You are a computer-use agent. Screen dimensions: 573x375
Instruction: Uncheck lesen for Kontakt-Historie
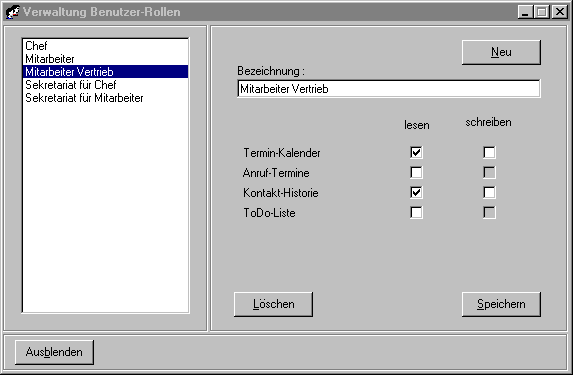[416, 193]
